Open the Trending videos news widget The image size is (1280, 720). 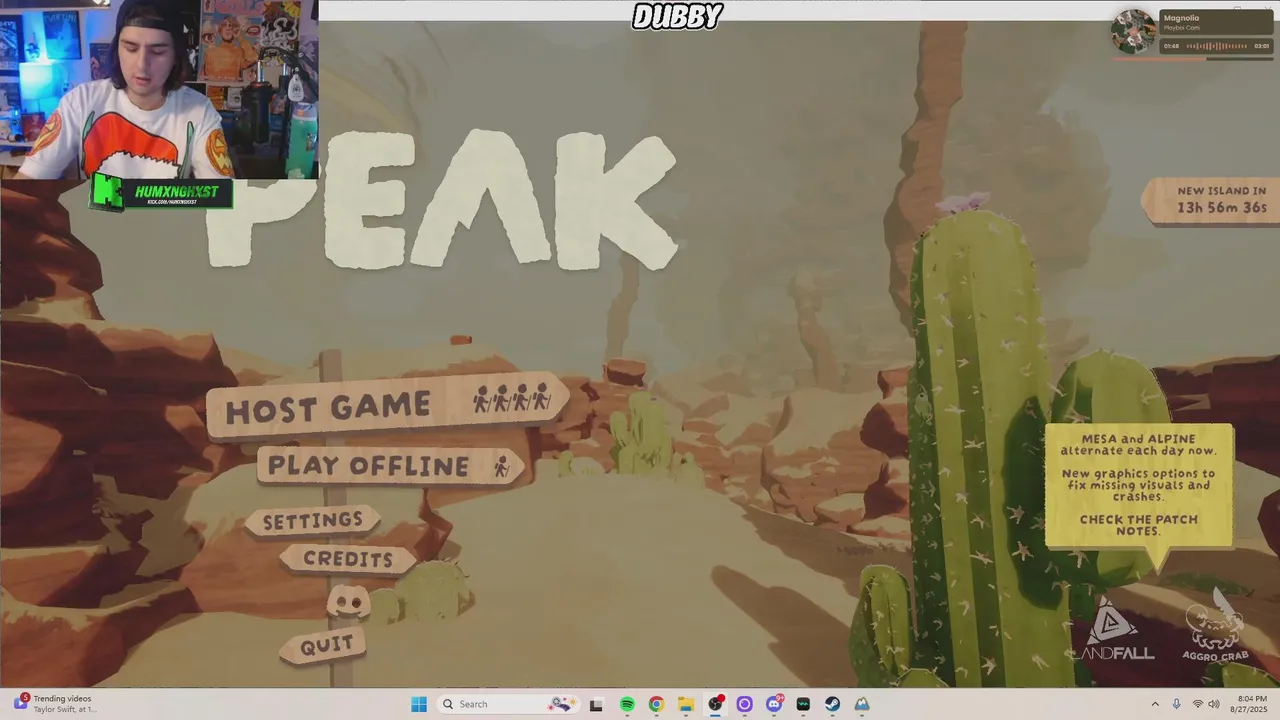click(x=56, y=704)
